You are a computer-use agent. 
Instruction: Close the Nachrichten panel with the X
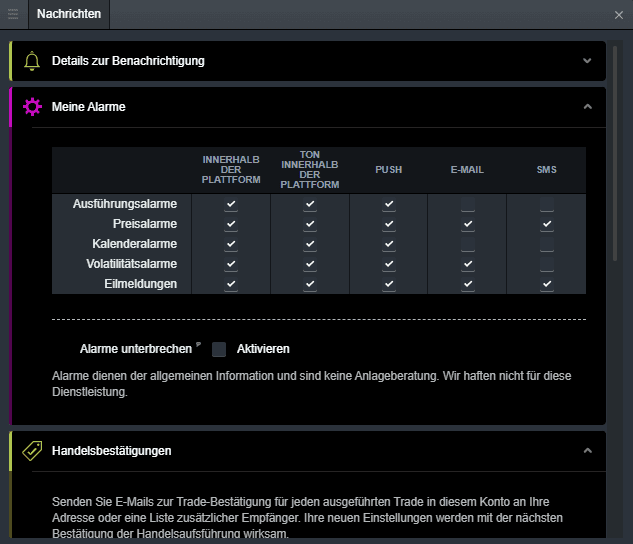619,15
